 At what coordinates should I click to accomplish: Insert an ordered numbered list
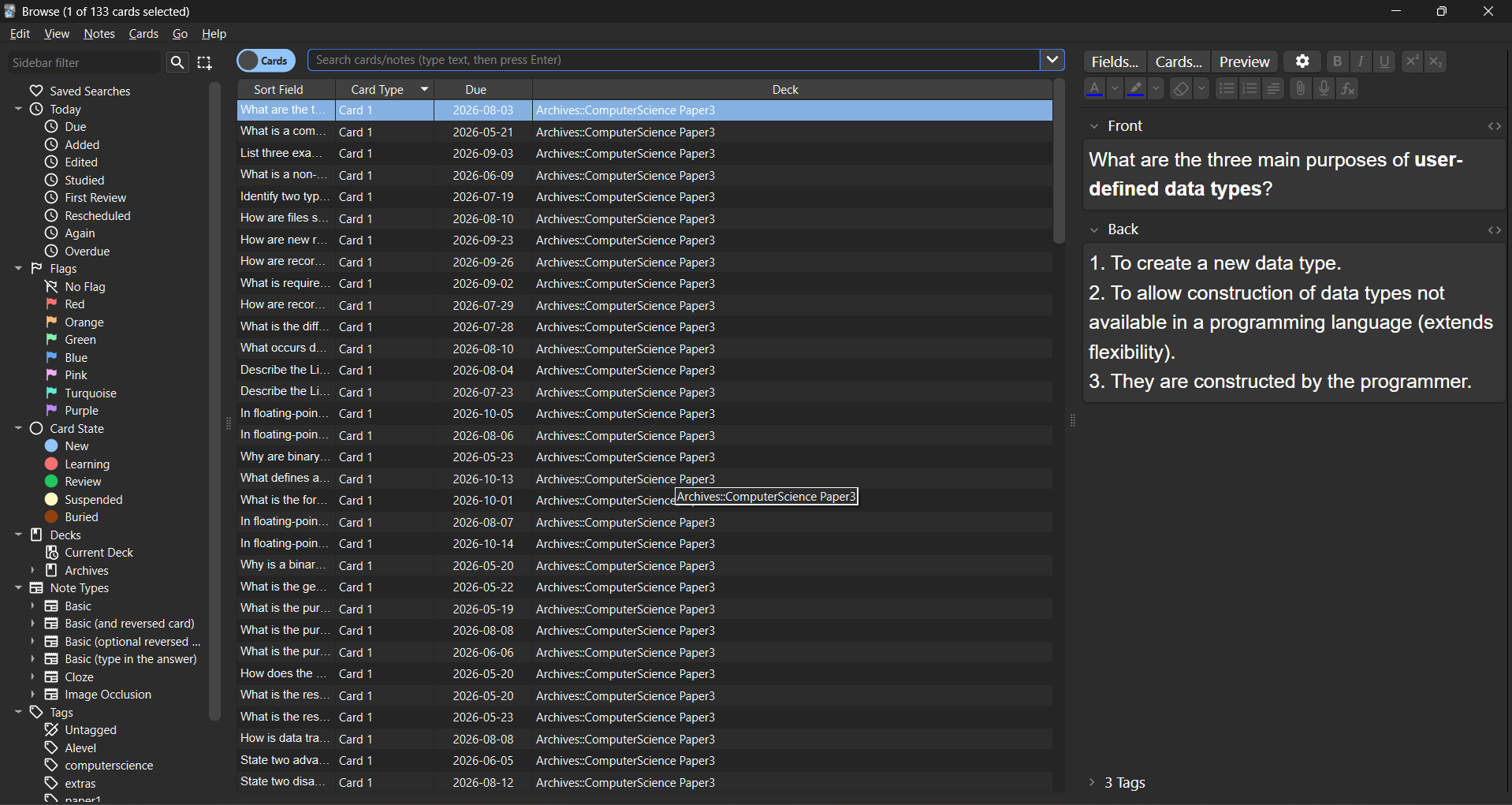(x=1249, y=89)
